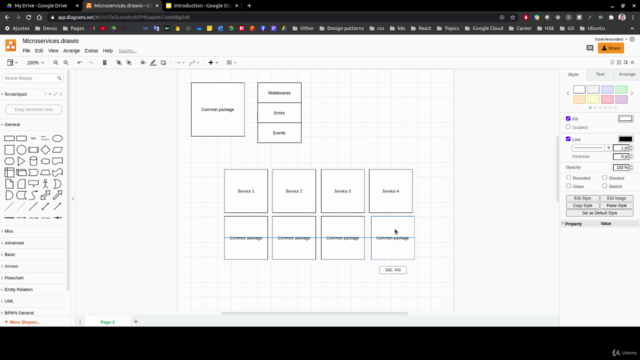The height and width of the screenshot is (360, 640).
Task: Enable the Glass checkbox
Action: coord(569,186)
